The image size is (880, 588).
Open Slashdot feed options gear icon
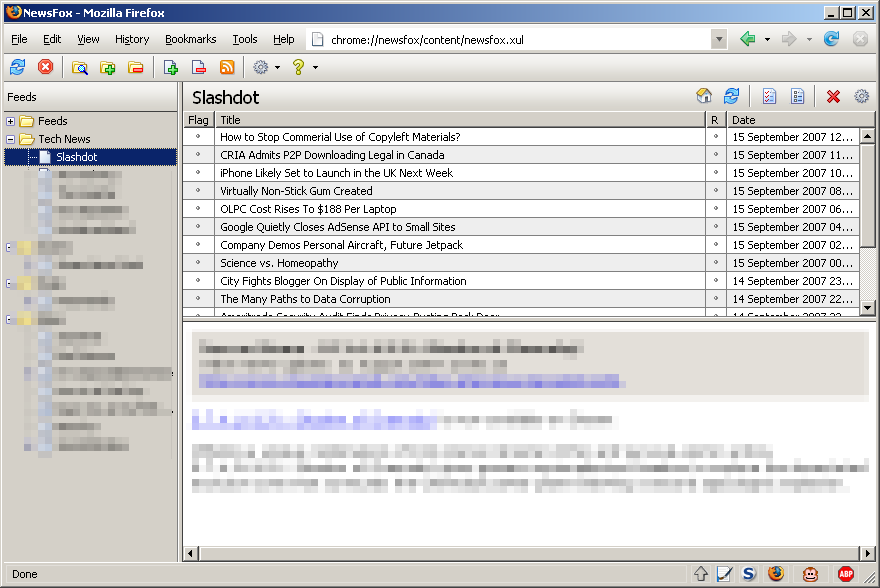pos(861,97)
